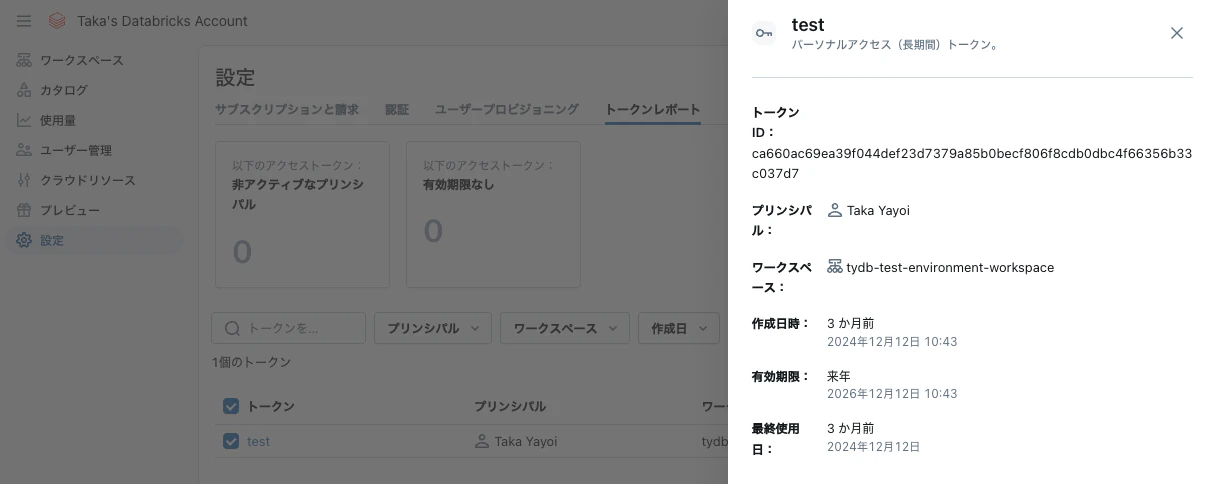
Task: Click the test token link in table
Action: click(258, 441)
